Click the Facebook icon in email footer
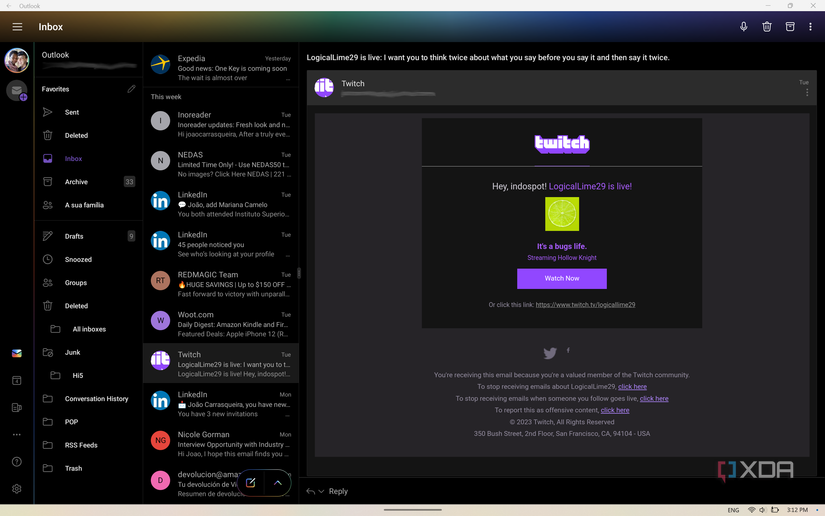The image size is (825, 516). click(568, 350)
